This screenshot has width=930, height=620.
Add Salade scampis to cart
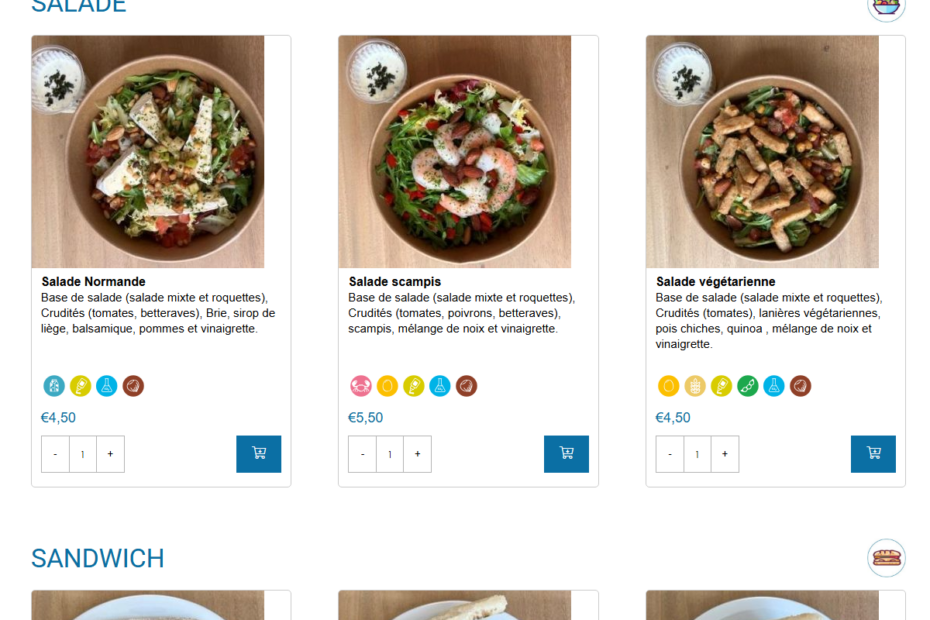click(x=566, y=453)
